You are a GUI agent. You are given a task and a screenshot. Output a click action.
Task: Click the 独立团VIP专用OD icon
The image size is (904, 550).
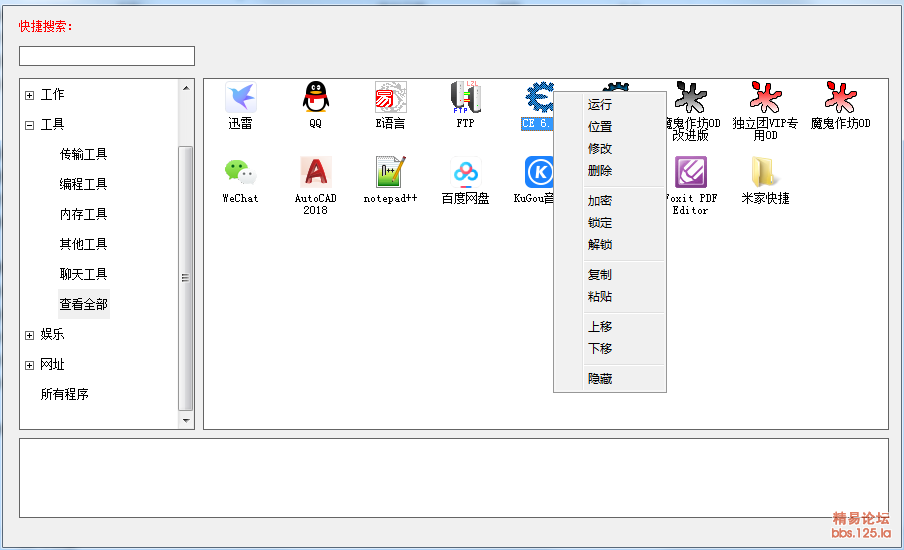765,97
